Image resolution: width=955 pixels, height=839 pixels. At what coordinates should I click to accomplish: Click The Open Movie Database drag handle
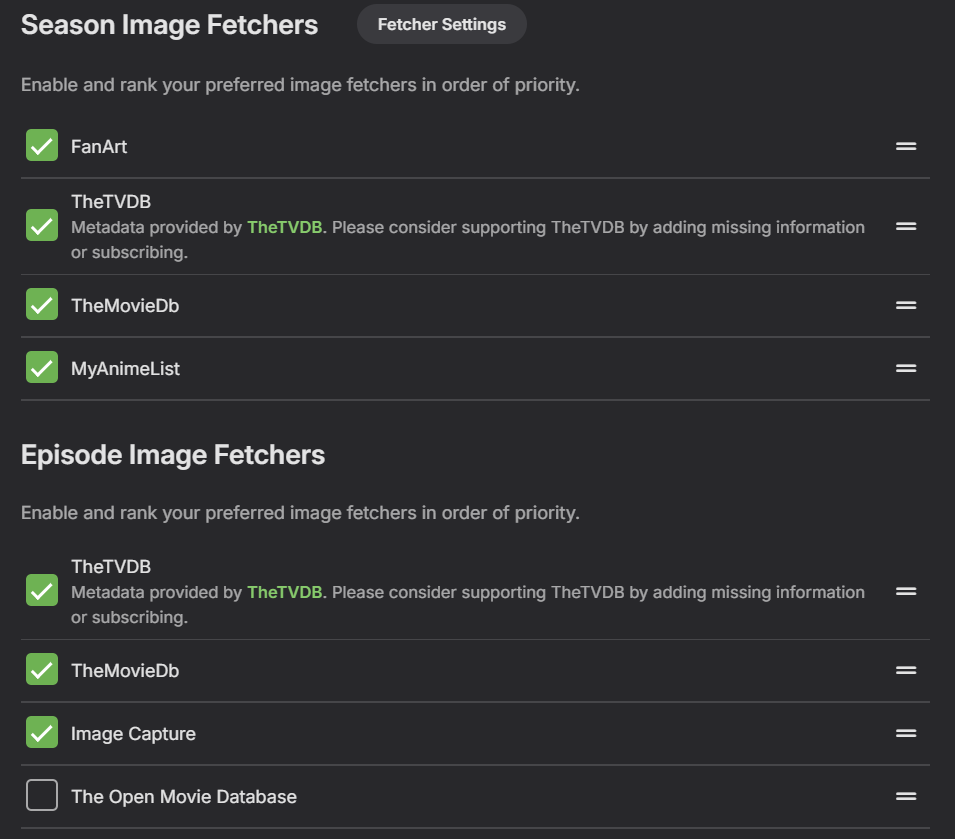pos(906,796)
